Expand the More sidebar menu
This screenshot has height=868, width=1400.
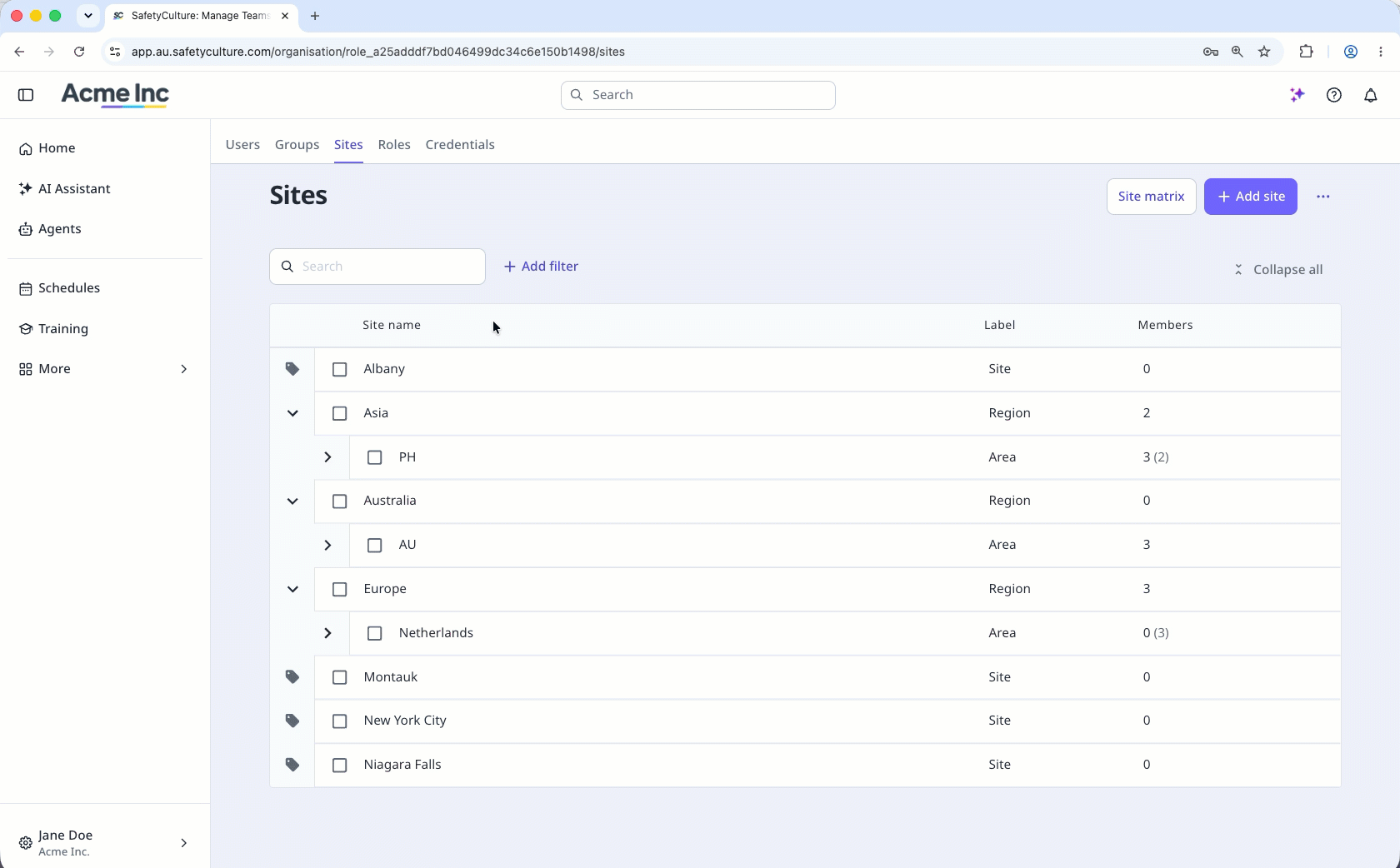point(105,369)
